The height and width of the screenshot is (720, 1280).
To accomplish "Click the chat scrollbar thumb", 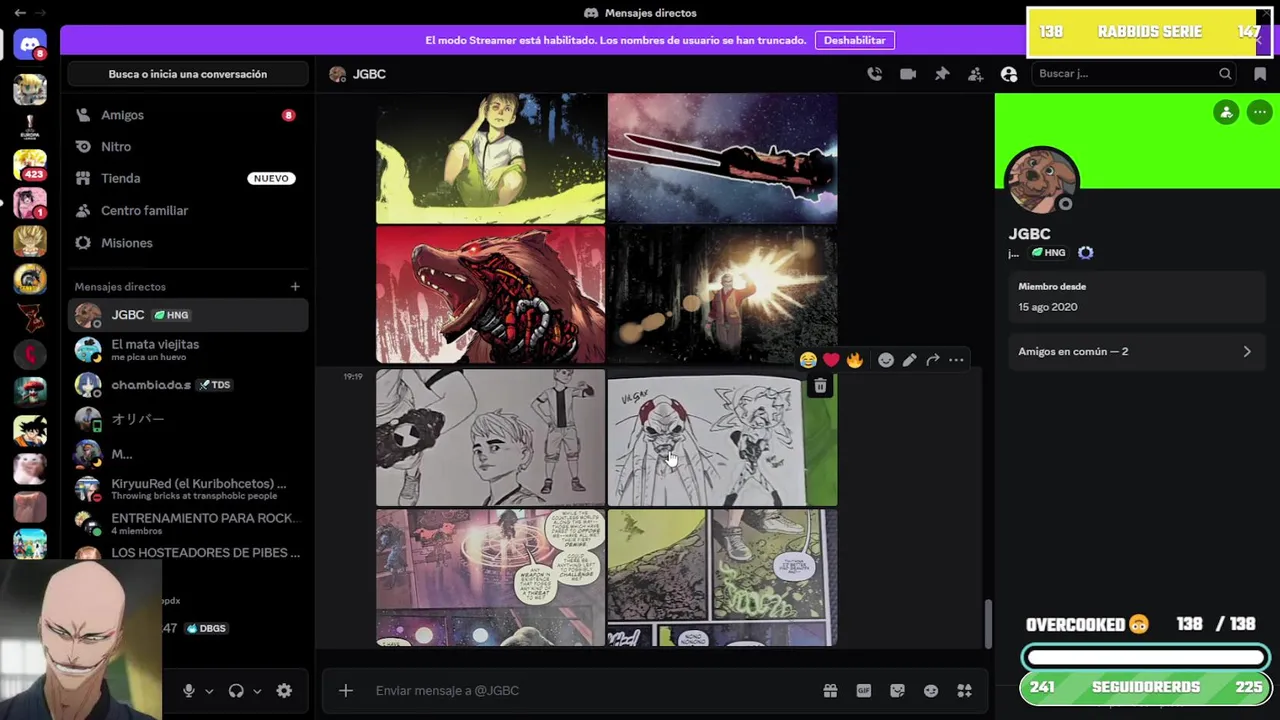I will pos(989,624).
